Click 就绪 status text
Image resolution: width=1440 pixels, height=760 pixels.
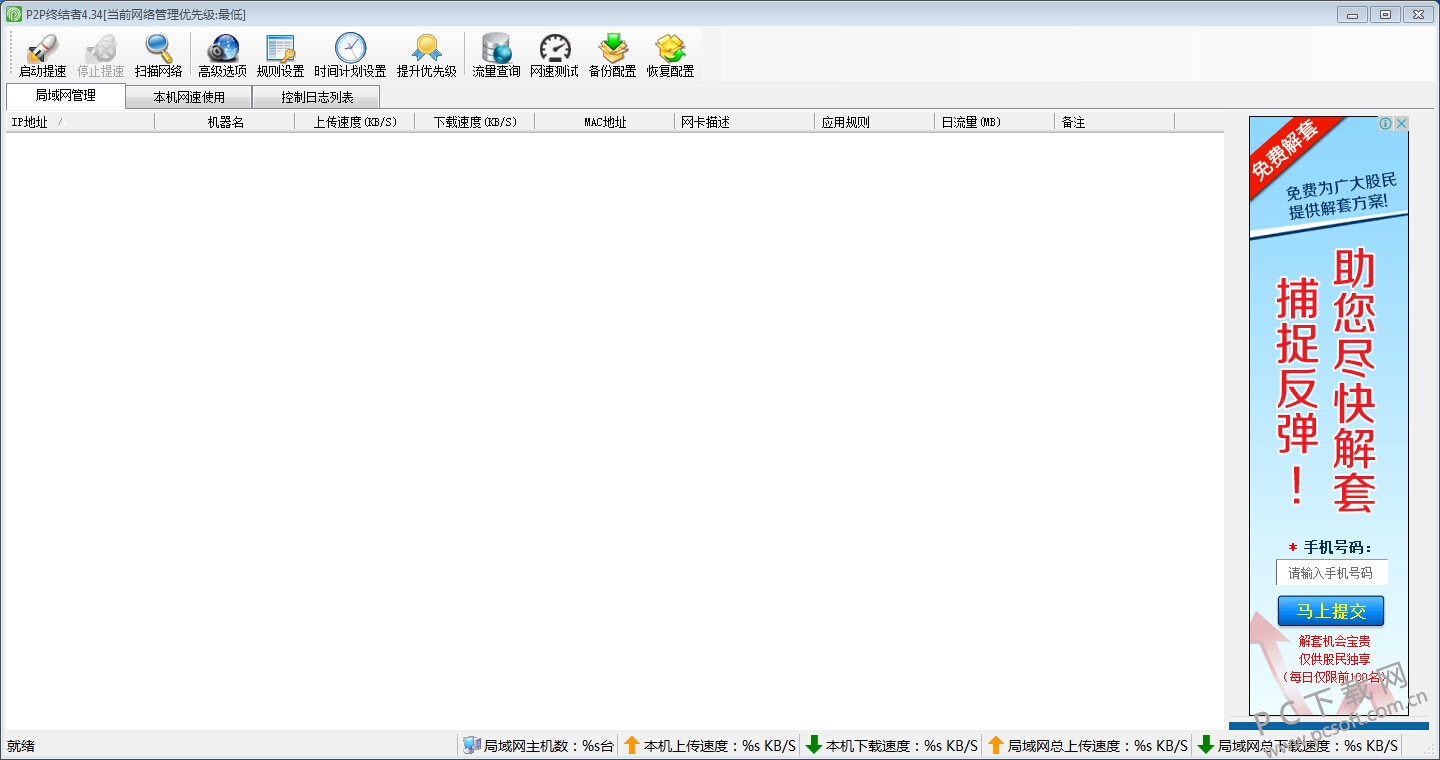21,746
